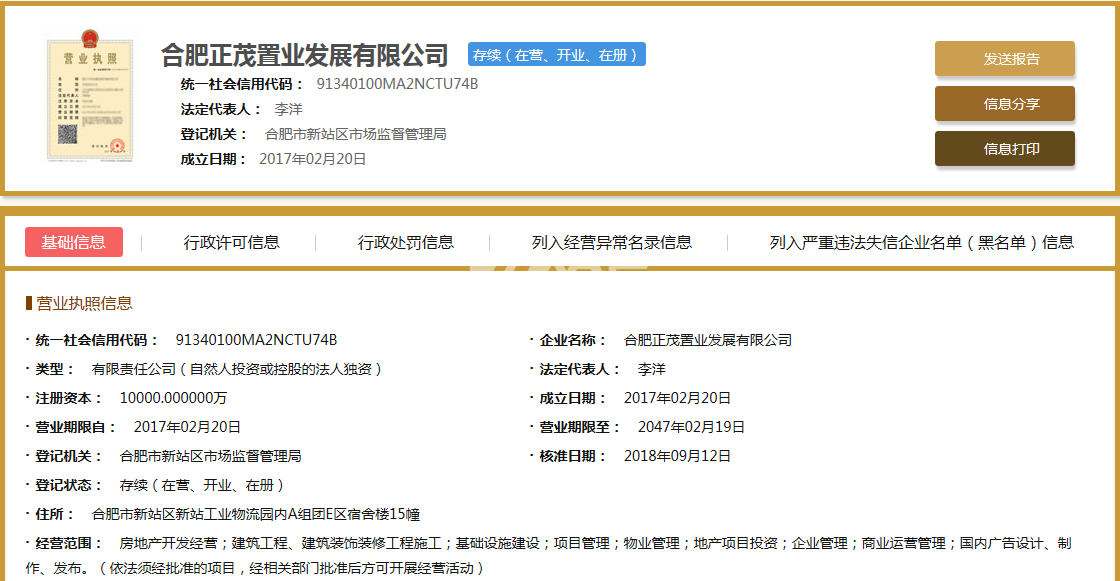
Task: Select header credit code 91340100MA2NCTU74B
Action: [397, 84]
